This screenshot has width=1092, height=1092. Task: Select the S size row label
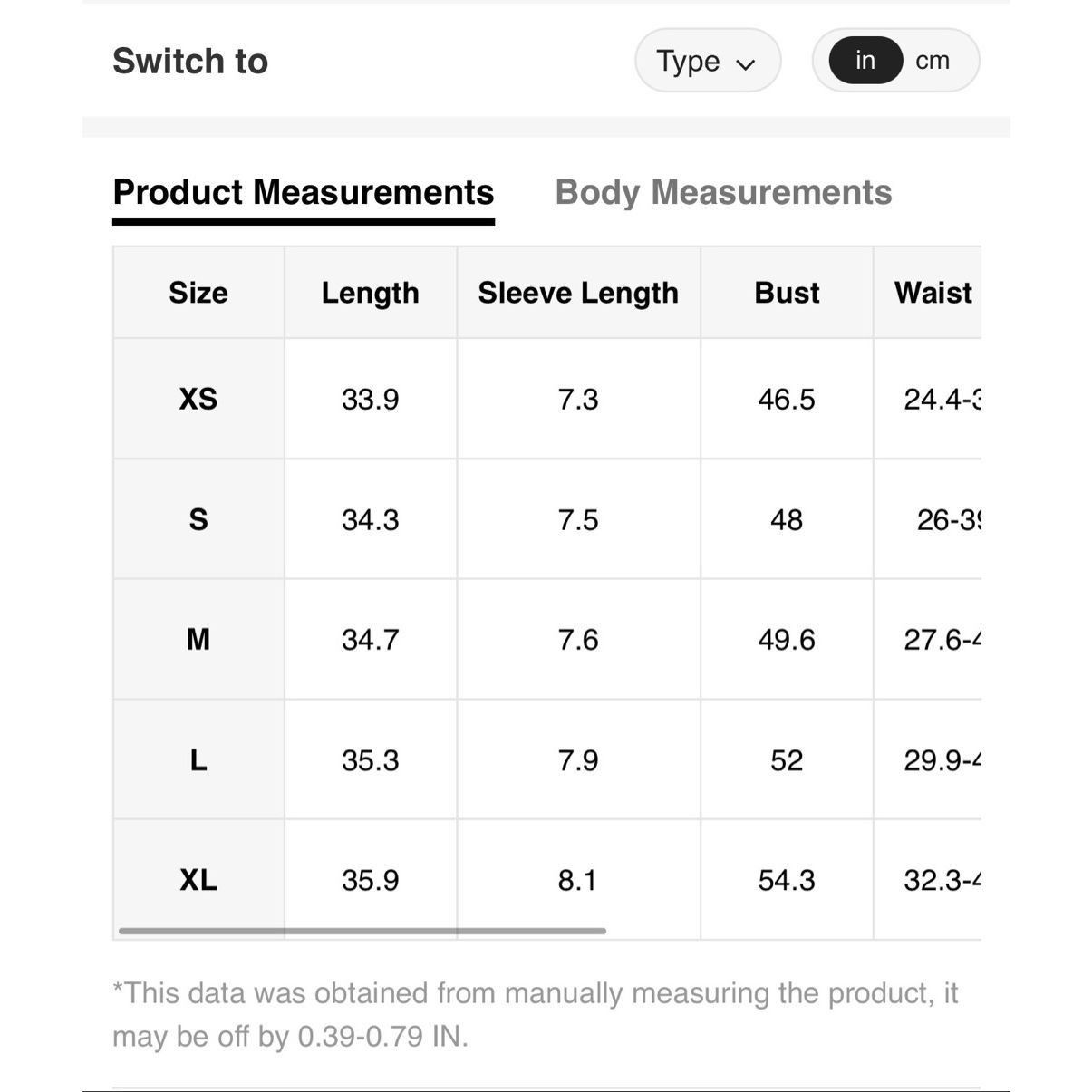pos(198,519)
